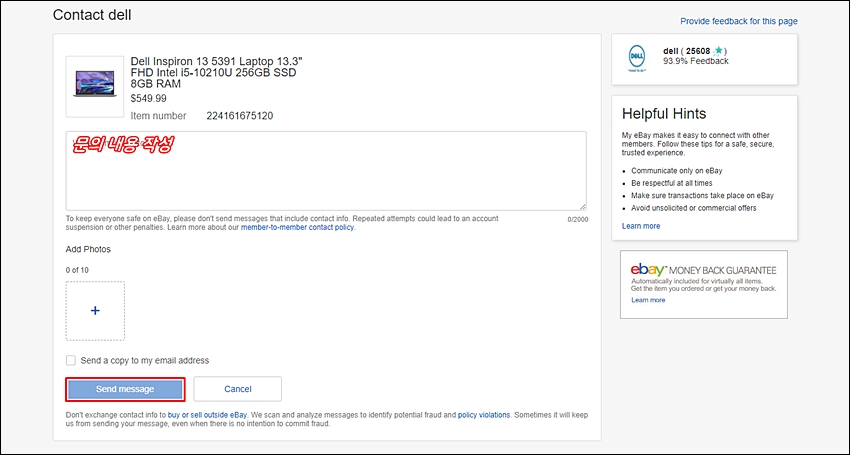
Task: Click the Helpful Hints heading
Action: coord(664,114)
